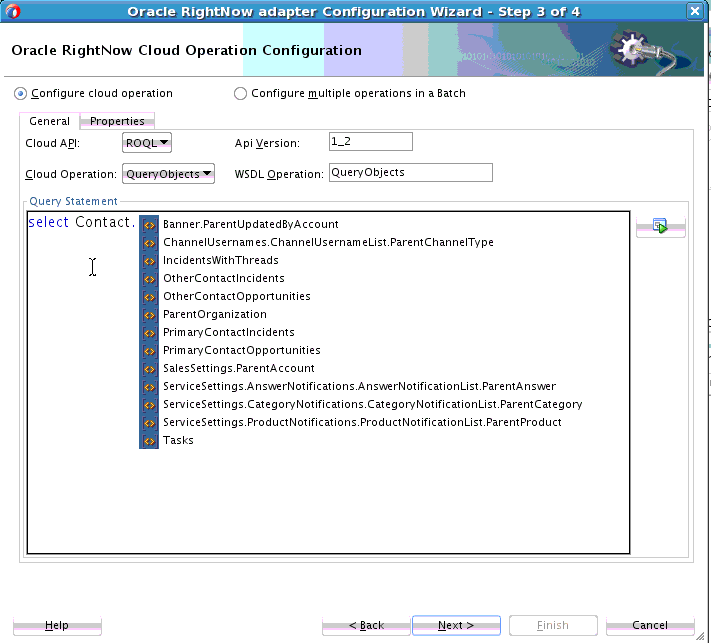Screen dimensions: 711x643
Task: Switch to the General tab
Action: [49, 121]
